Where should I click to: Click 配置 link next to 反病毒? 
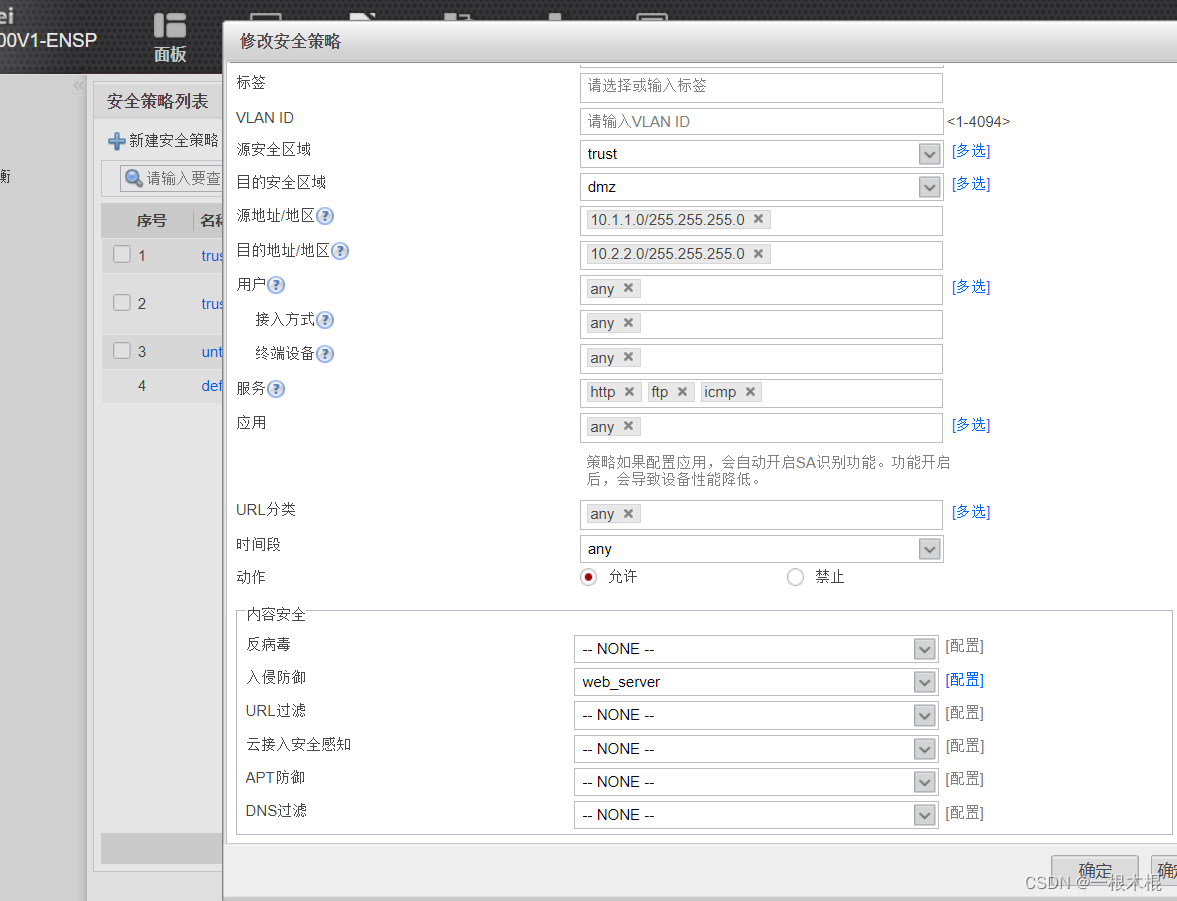click(965, 646)
